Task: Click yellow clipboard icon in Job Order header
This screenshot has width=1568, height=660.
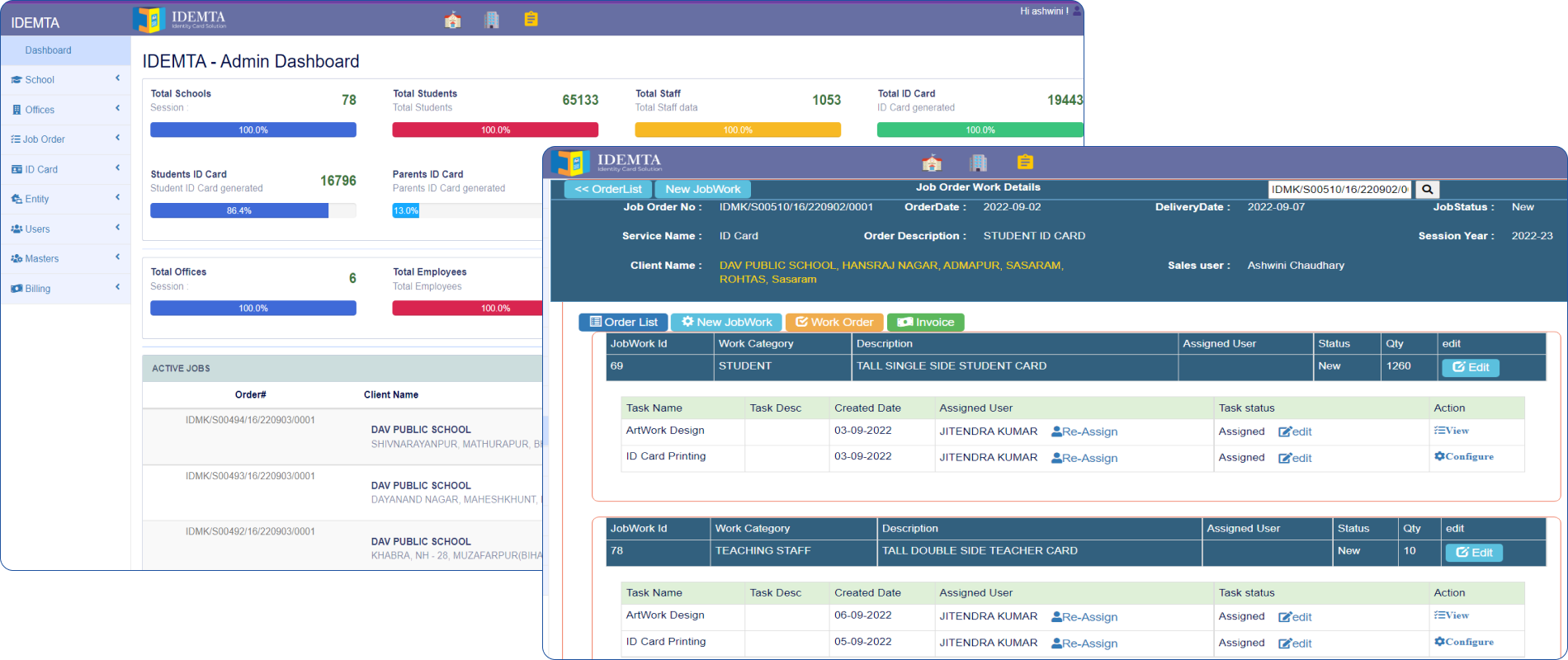Action: 1025,162
